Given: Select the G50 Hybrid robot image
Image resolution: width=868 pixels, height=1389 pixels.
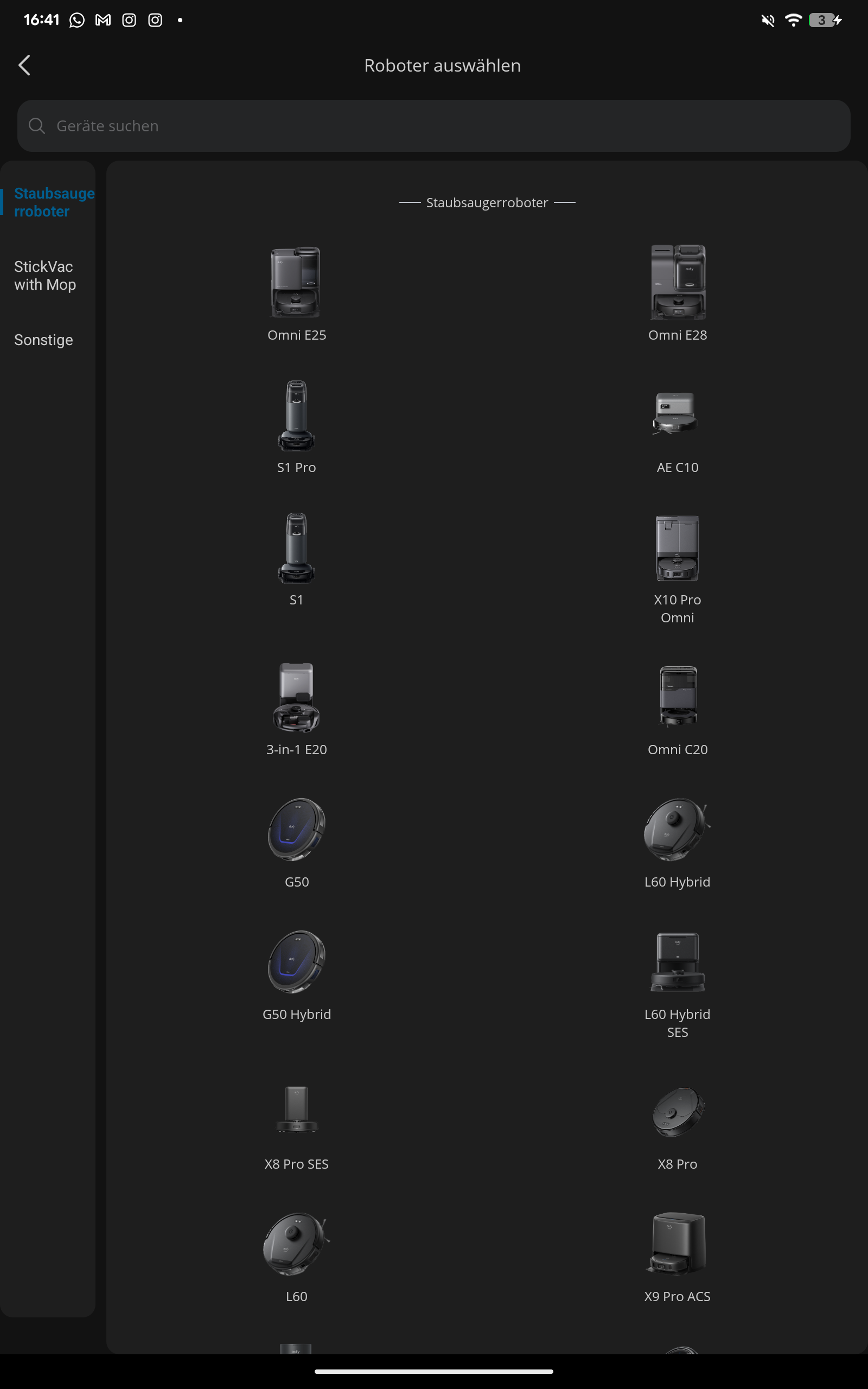Looking at the screenshot, I should [x=296, y=962].
